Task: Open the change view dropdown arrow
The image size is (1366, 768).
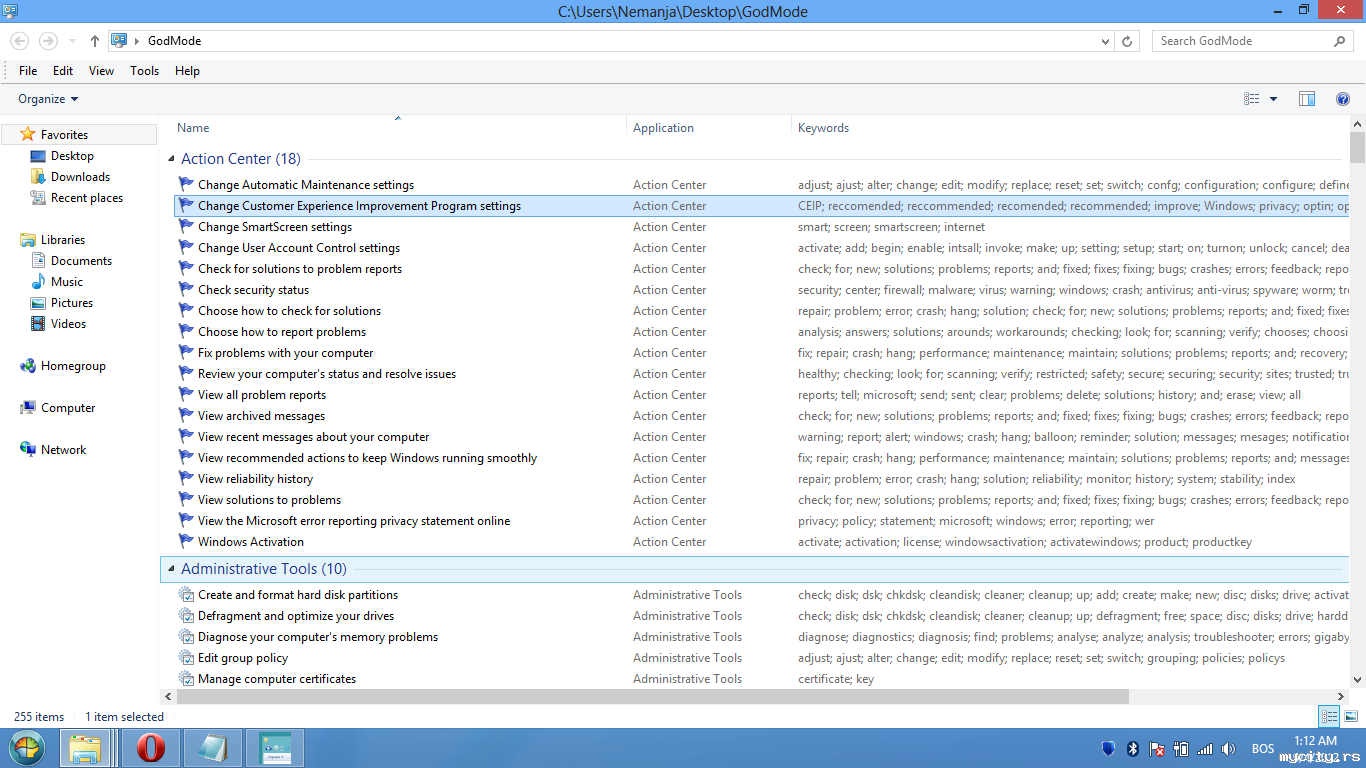Action: click(x=1273, y=99)
